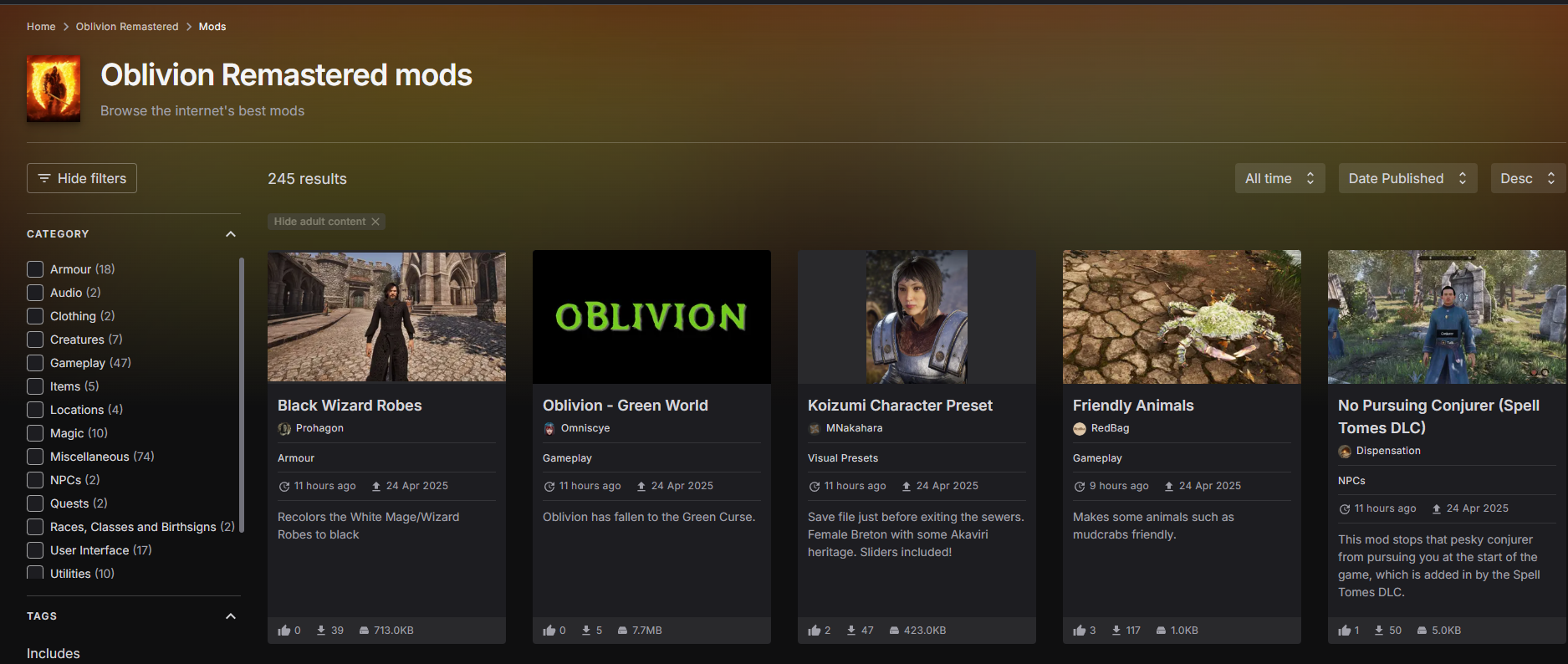Click download count icon on Black Wizard Robes
This screenshot has width=1568, height=664.
321,631
